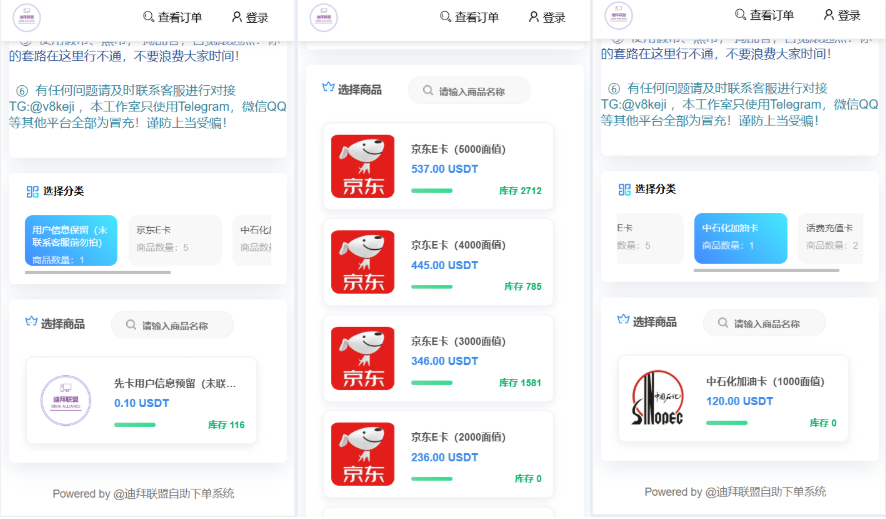Open the 中石化加油卡 (1000面值) product card
Screen dimensions: 886x519
point(733,398)
